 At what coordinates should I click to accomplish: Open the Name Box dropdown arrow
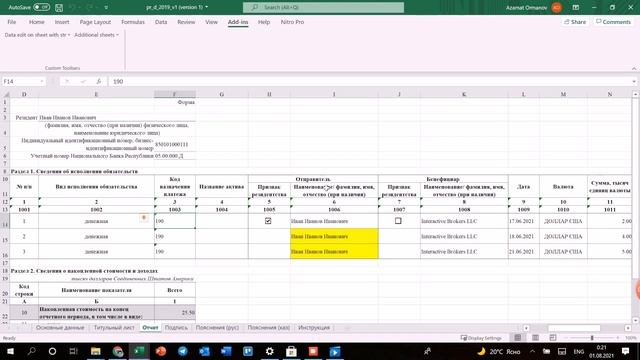[42, 81]
